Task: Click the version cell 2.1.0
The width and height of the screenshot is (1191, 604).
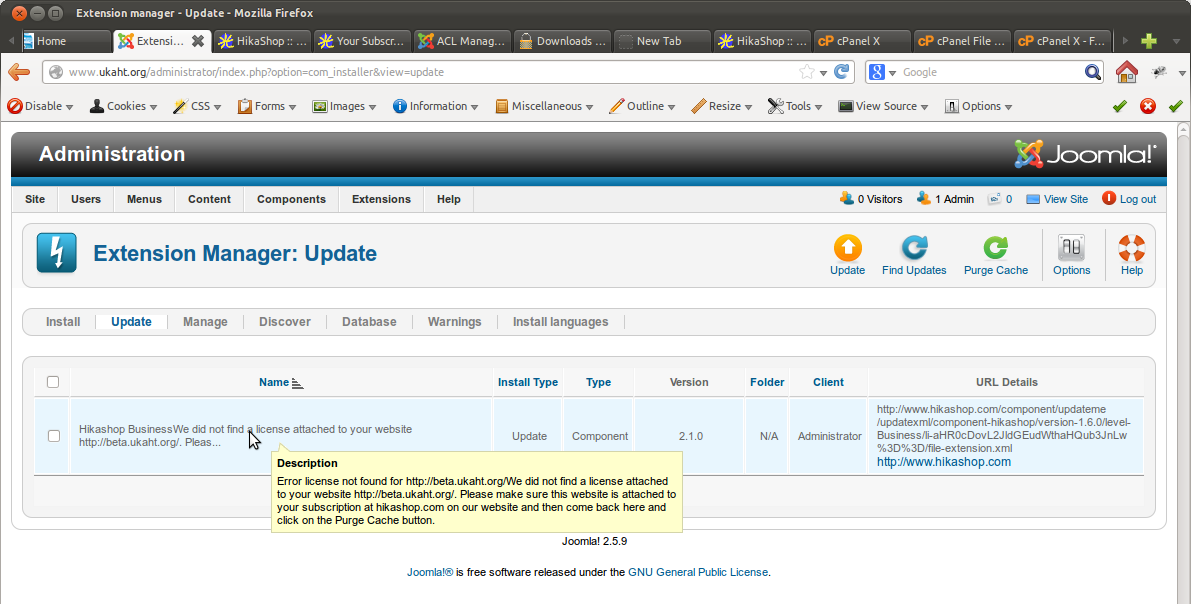Action: [690, 436]
